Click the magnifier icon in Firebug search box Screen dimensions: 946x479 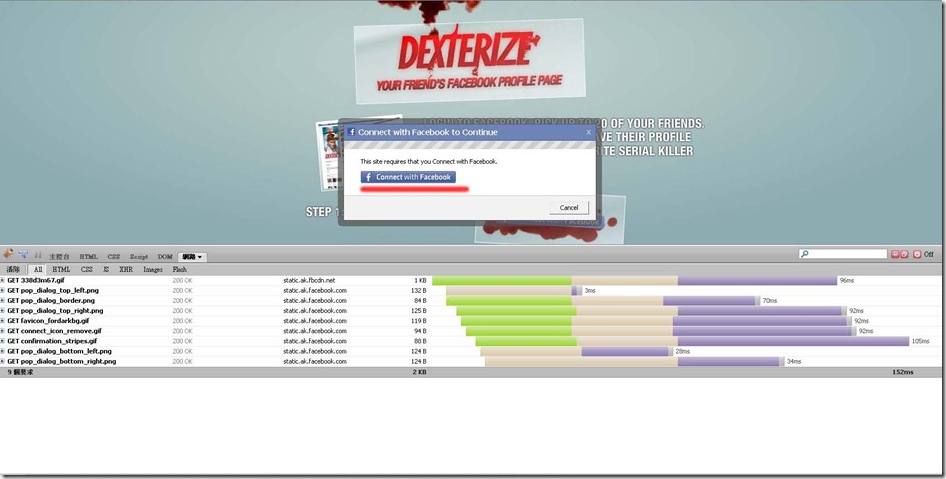[804, 255]
